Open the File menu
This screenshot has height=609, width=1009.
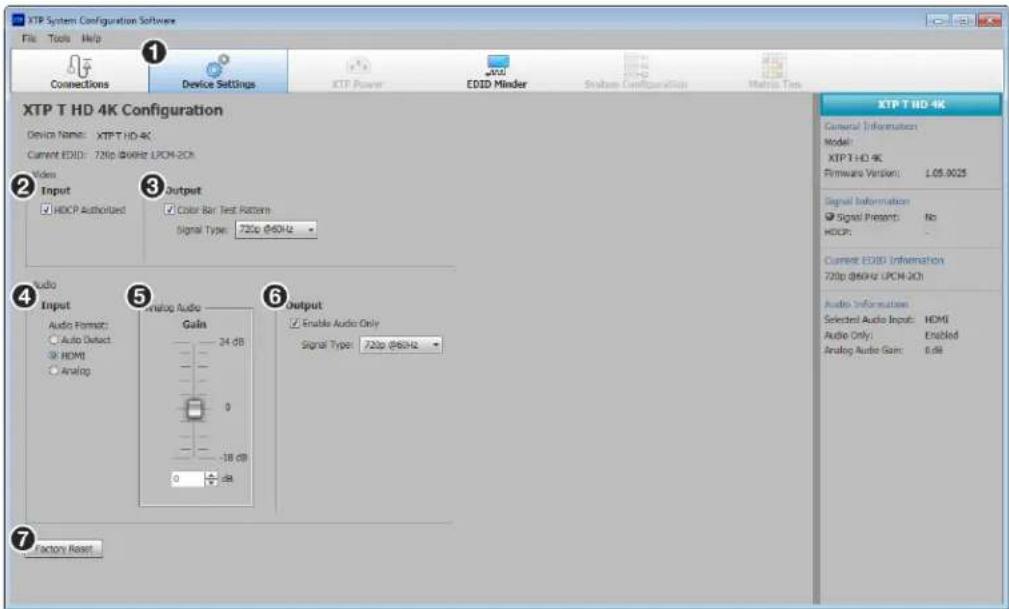[29, 39]
